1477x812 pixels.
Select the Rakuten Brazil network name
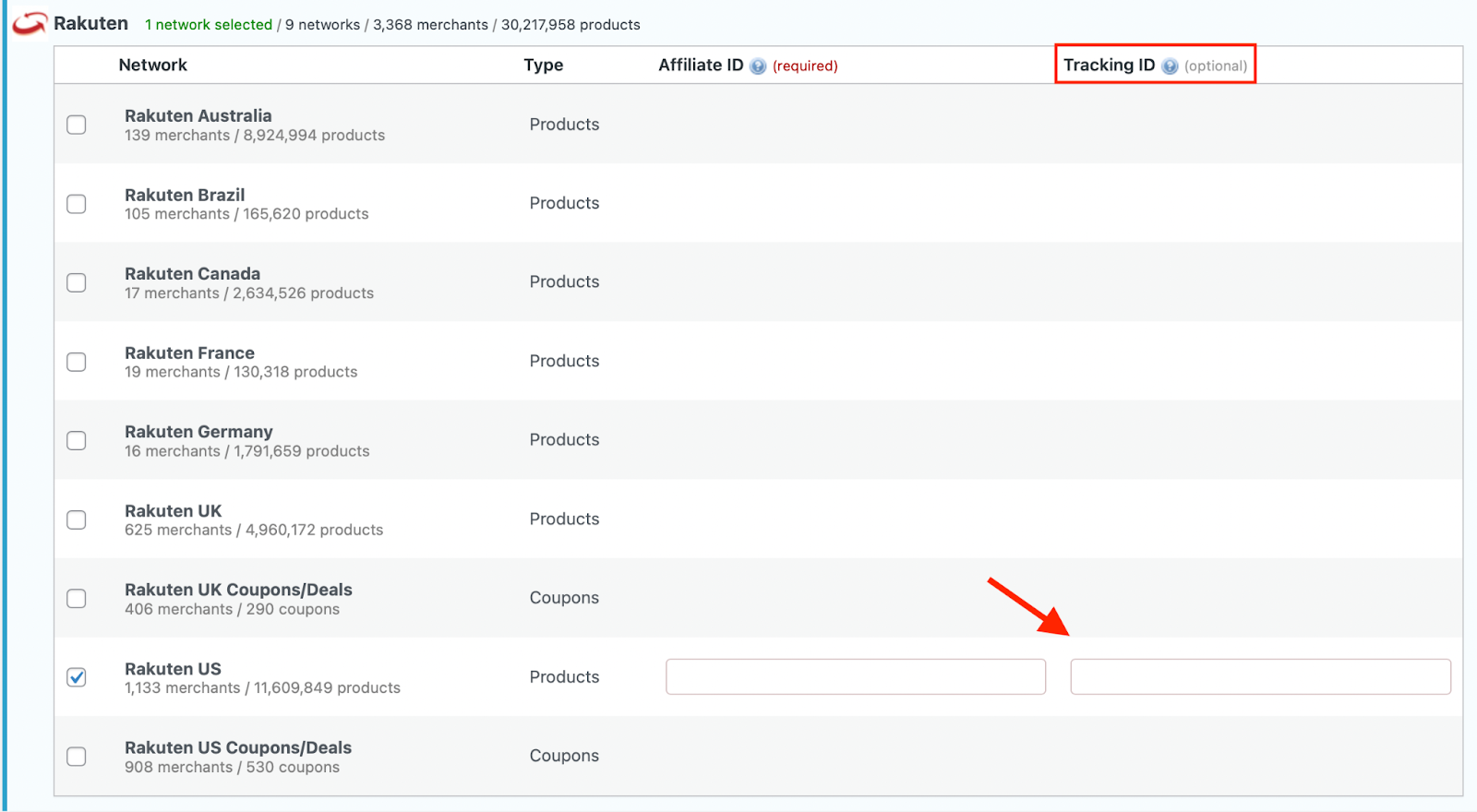(x=185, y=195)
